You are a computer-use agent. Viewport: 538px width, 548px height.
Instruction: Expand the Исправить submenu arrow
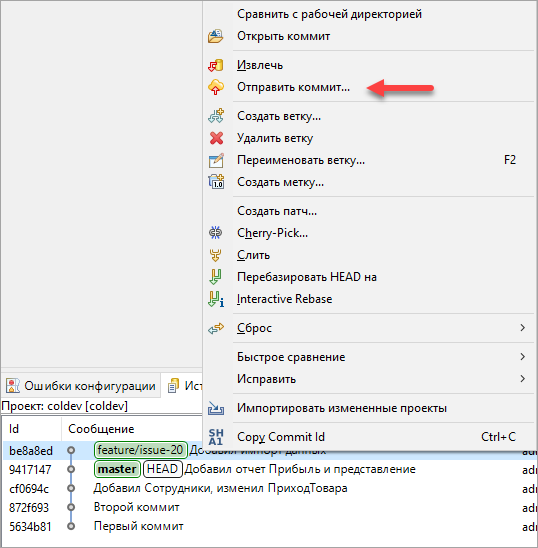tap(522, 379)
